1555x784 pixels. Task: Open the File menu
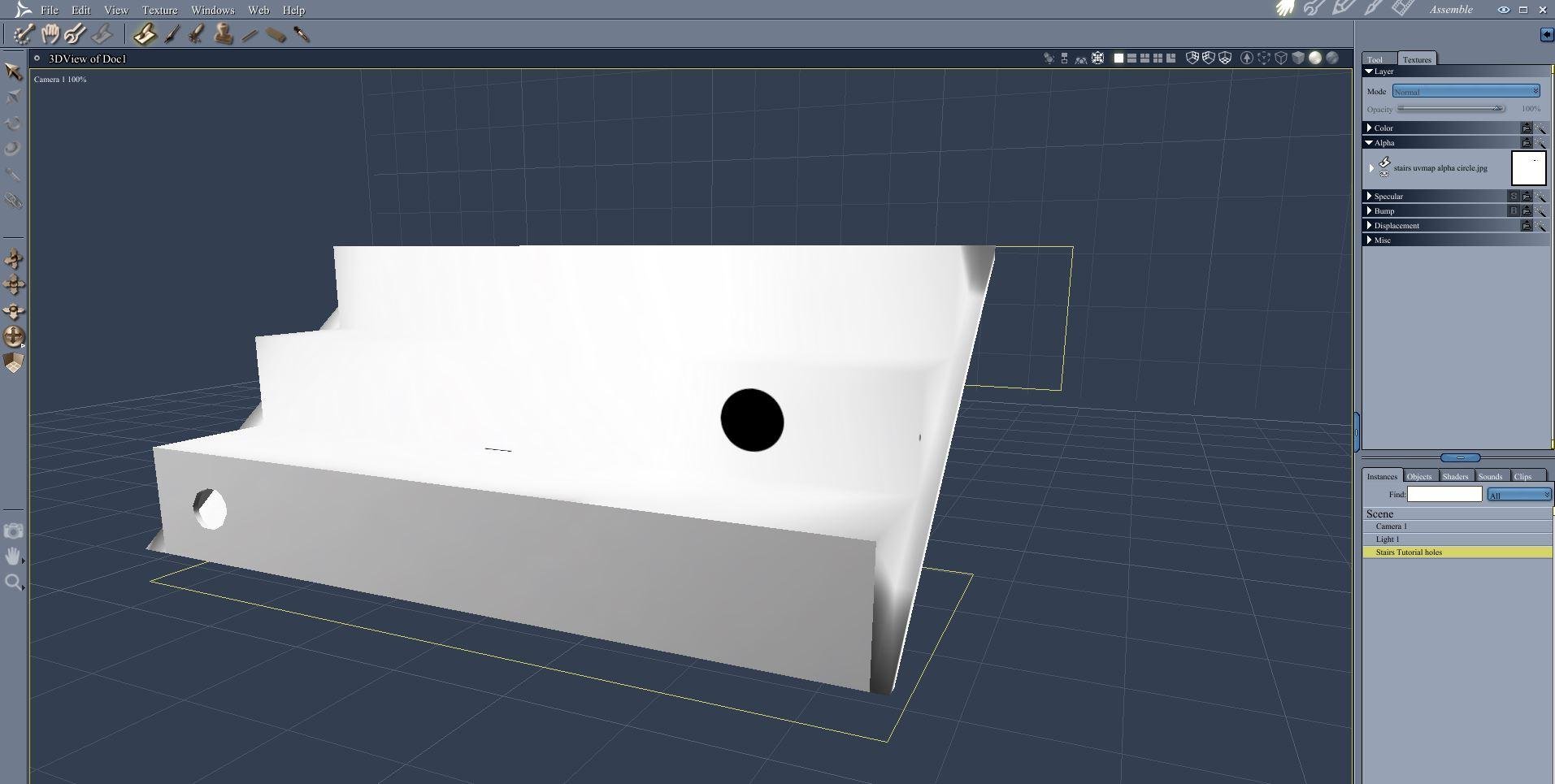click(49, 10)
